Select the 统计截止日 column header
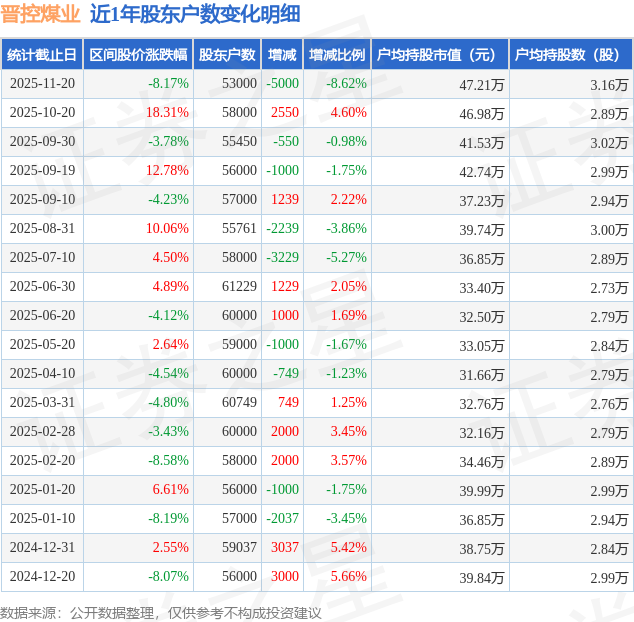Viewport: 634px width, 622px height. (41, 55)
